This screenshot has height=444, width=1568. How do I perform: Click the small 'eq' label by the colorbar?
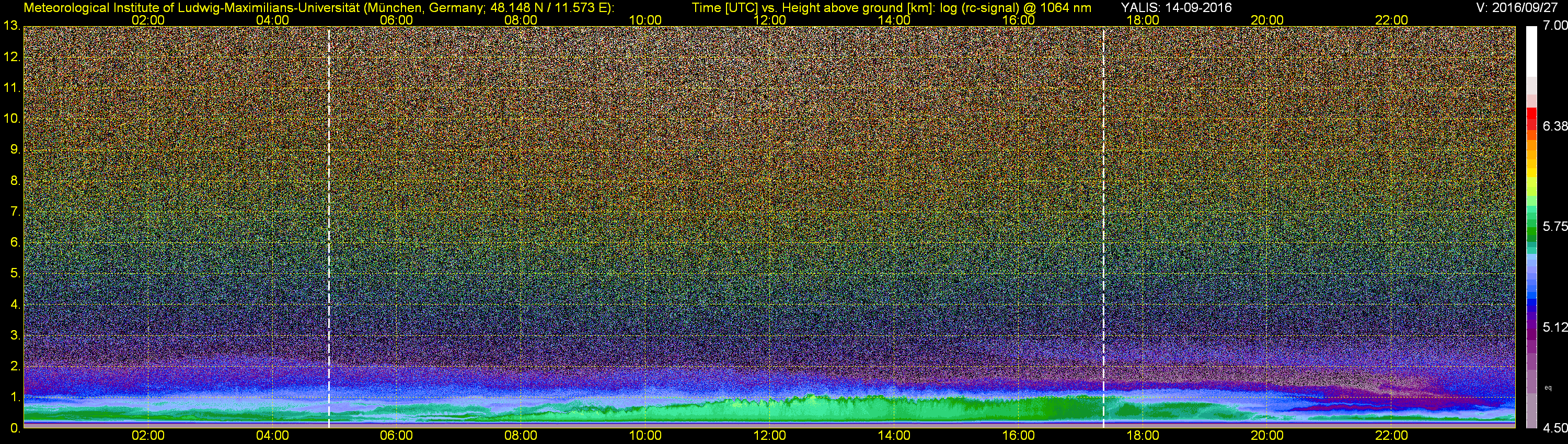[1548, 388]
